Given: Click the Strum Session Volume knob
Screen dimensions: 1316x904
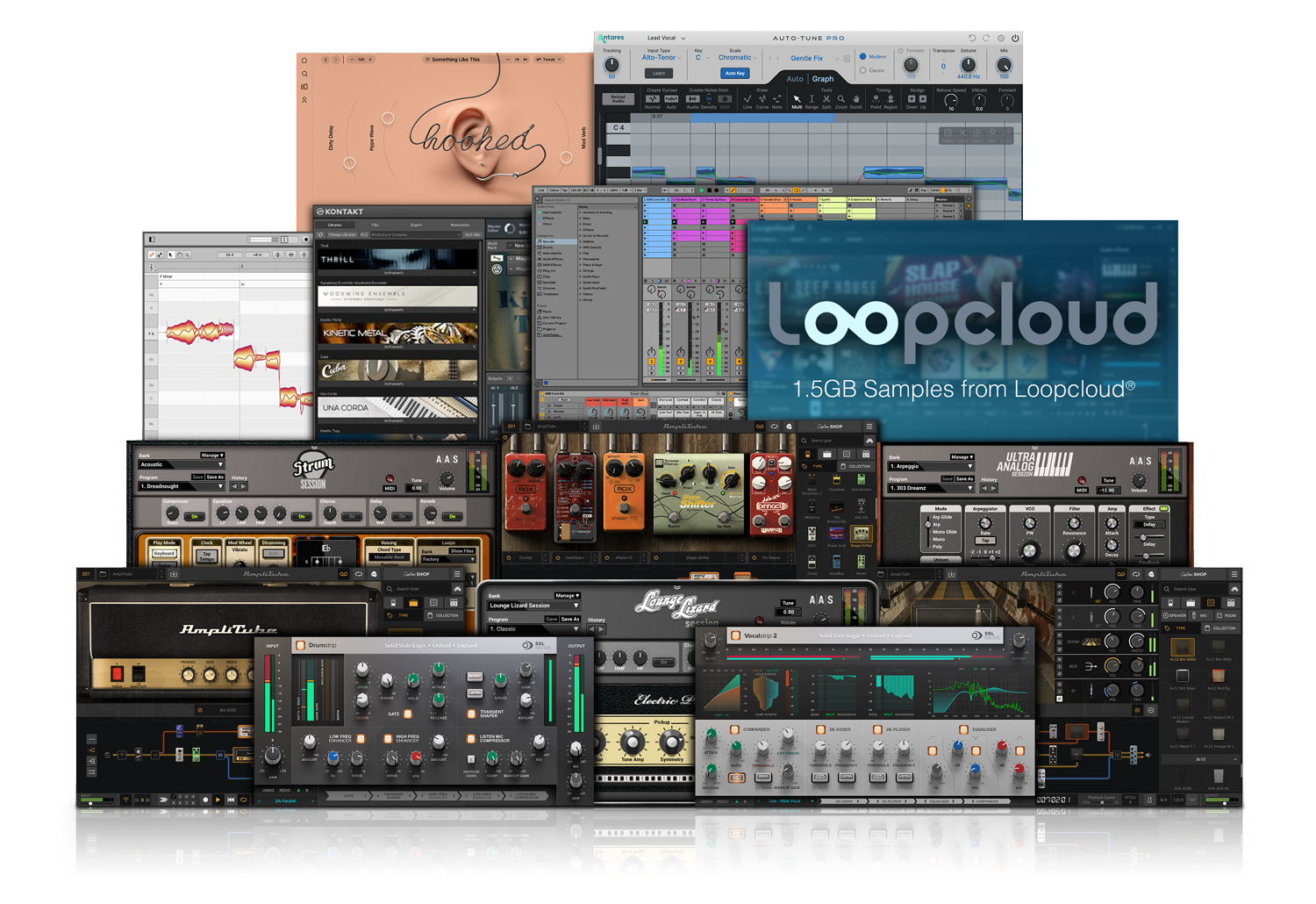Looking at the screenshot, I should [447, 479].
